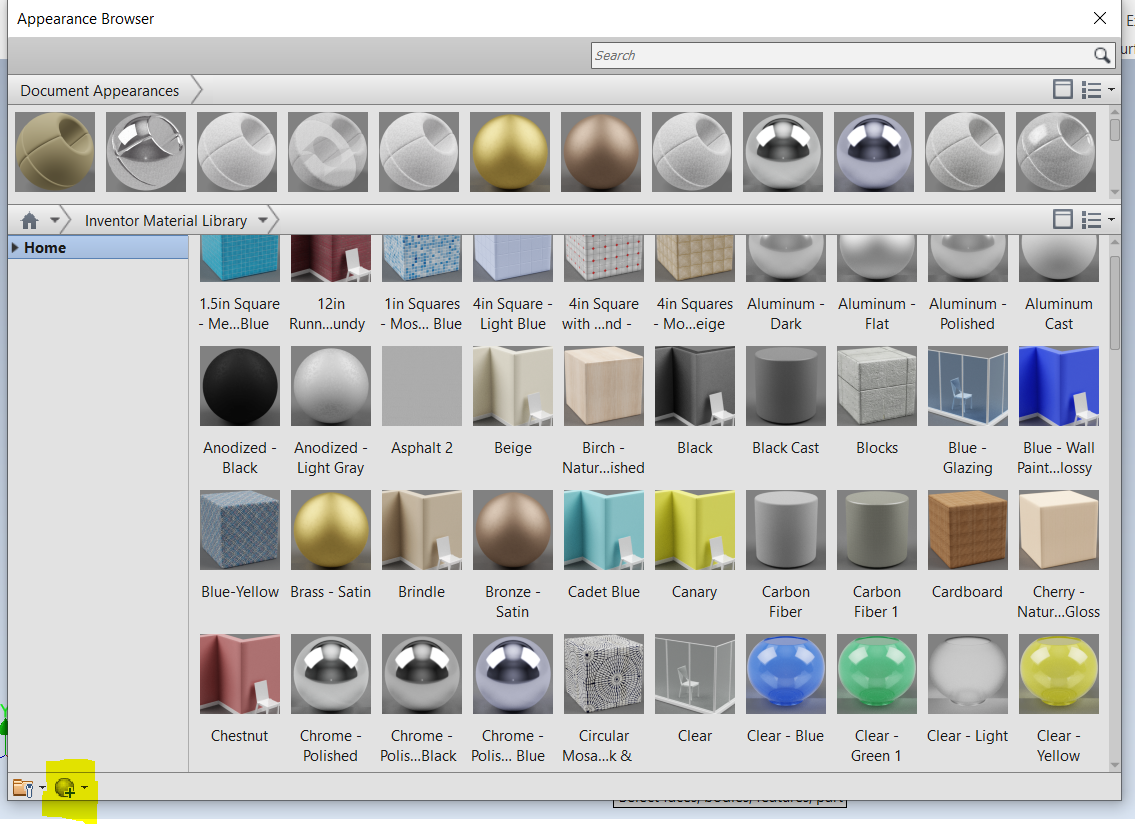Open the dropdown beside the new appearance button

(x=85, y=789)
